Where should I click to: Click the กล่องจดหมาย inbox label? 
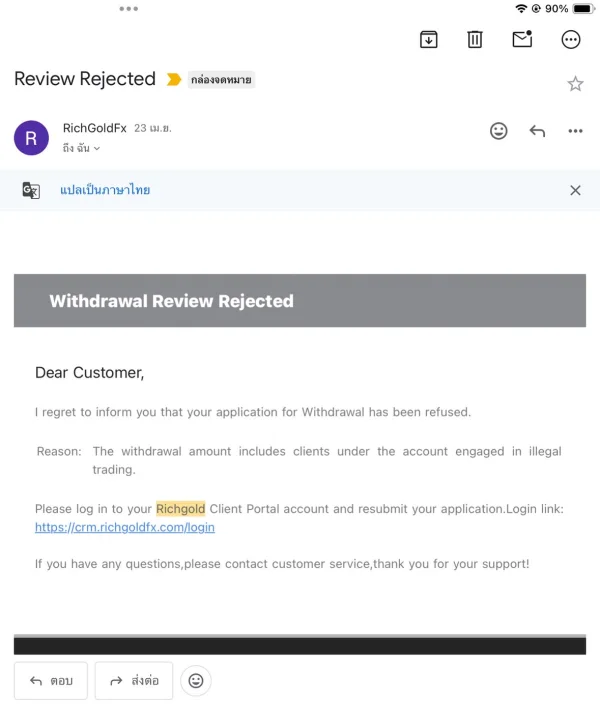coord(221,79)
